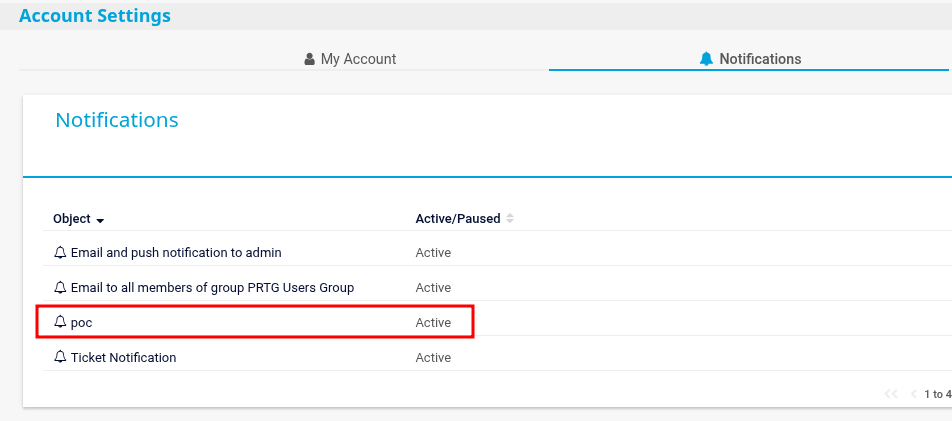Click Active status in Ticket Notification row
Screen dimensions: 952x421
point(433,357)
